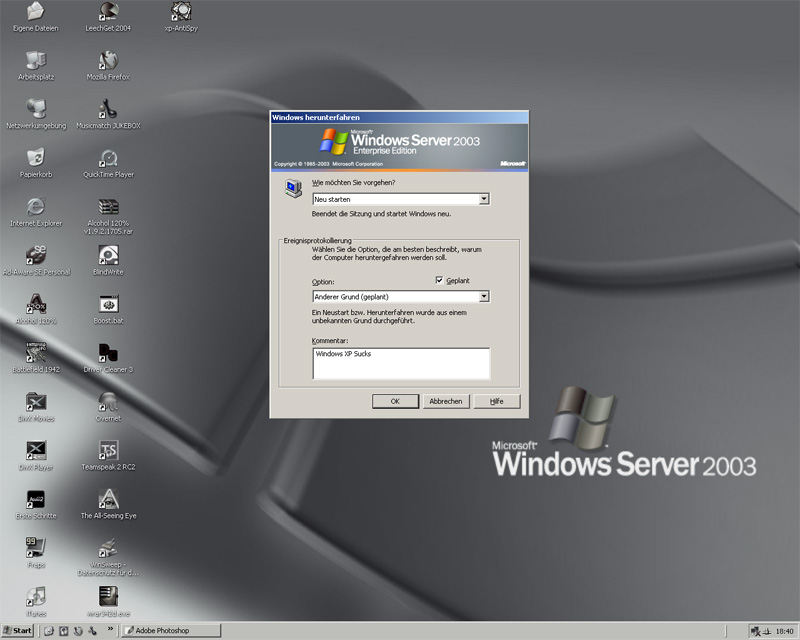This screenshot has width=800, height=640.
Task: Select the Ad-Aware SE Personal shortcut
Action: [36, 261]
